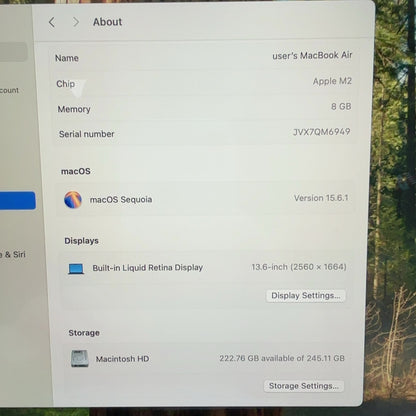Click the 222.76 GB available storage text
The image size is (416, 416).
(282, 358)
